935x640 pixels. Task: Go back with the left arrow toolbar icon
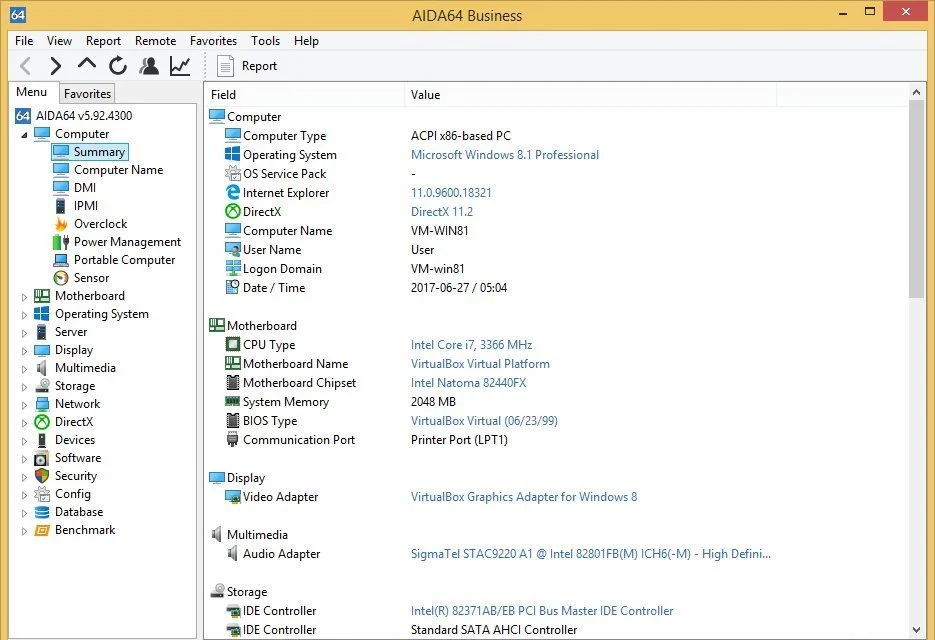point(25,66)
